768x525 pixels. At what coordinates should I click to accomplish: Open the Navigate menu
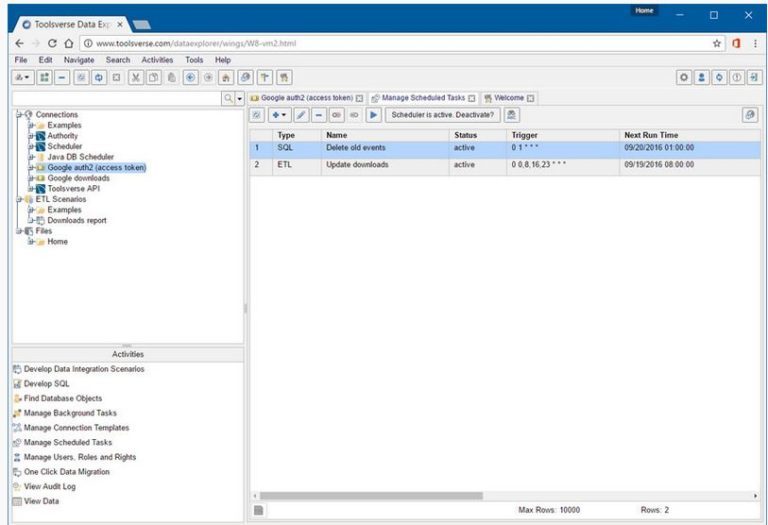(x=79, y=60)
